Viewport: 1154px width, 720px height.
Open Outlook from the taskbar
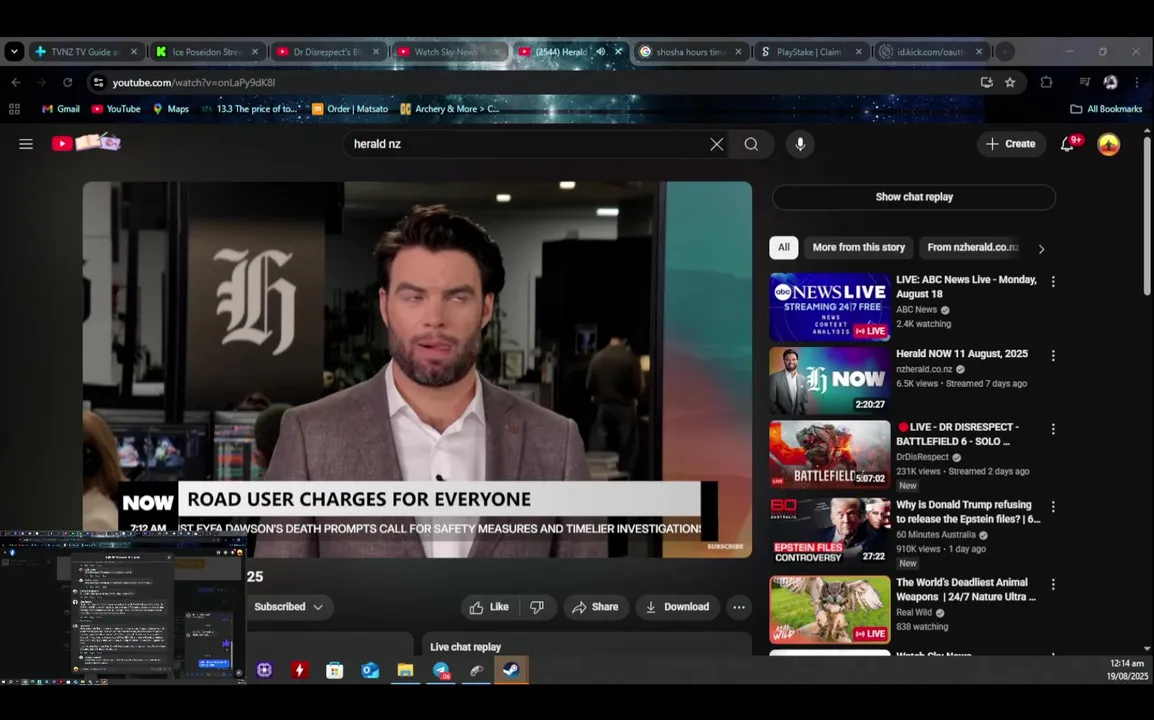pos(370,670)
